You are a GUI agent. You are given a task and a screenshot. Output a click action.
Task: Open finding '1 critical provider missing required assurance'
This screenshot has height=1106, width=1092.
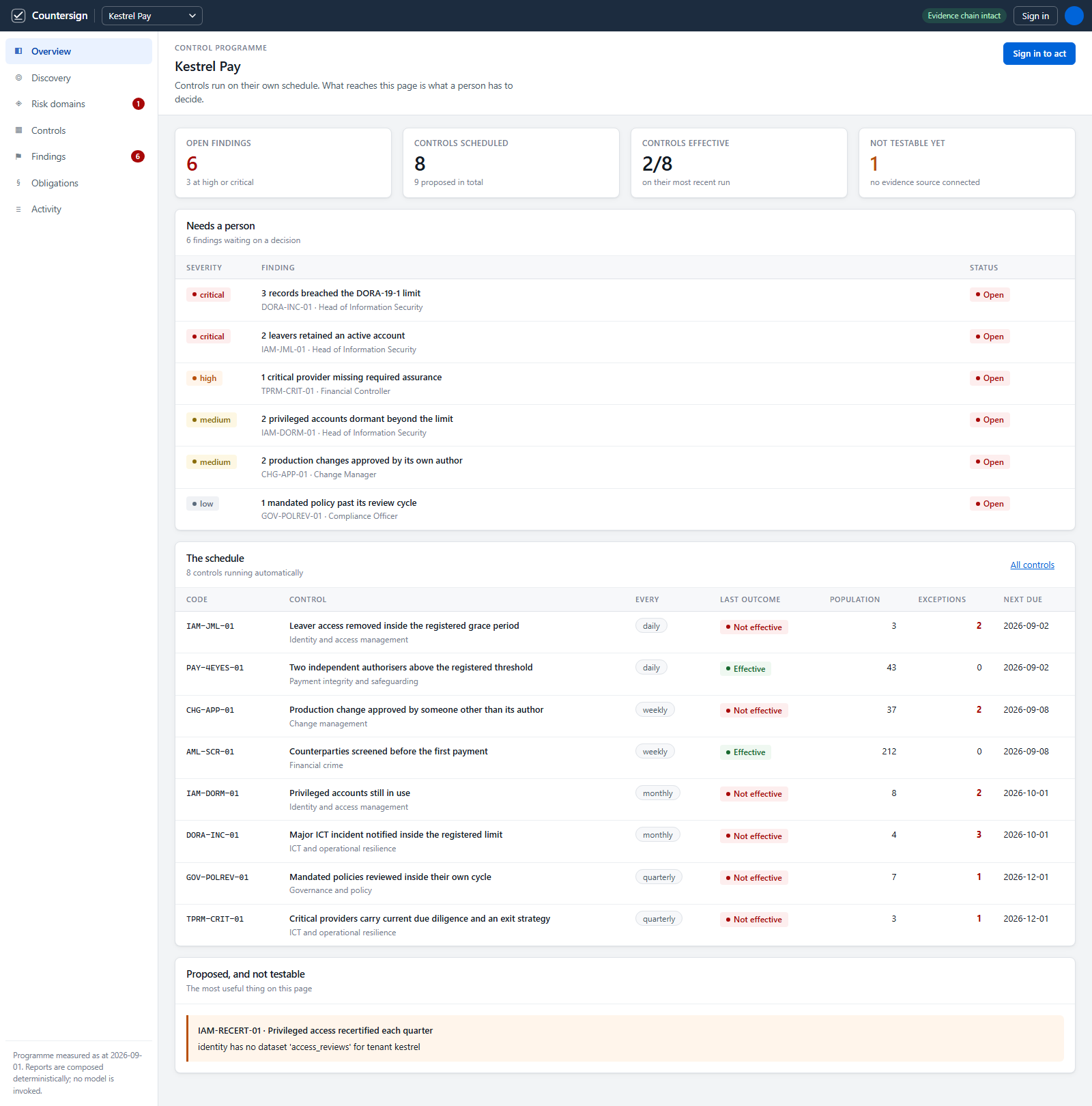click(351, 377)
